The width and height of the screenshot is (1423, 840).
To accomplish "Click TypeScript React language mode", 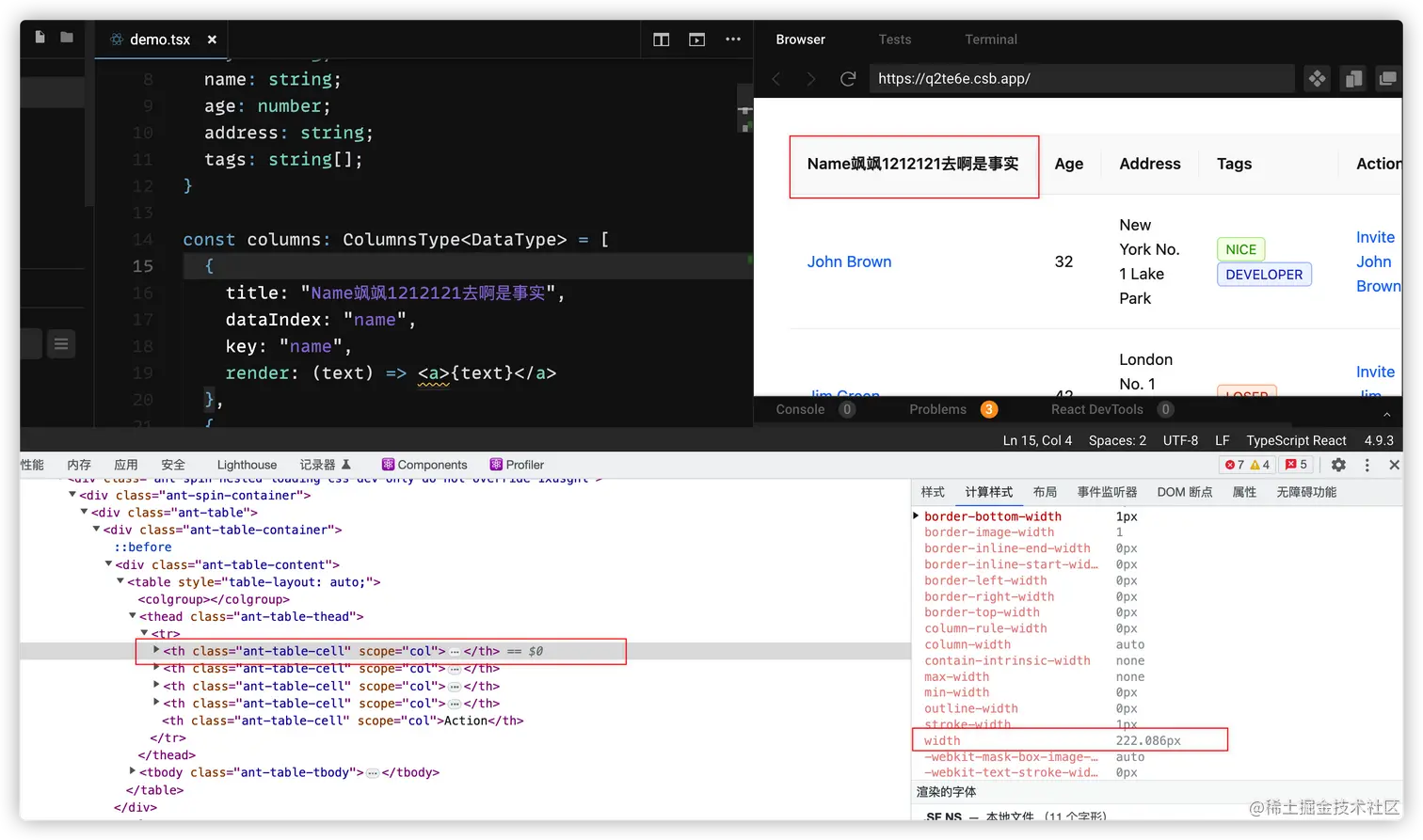I will [1296, 440].
